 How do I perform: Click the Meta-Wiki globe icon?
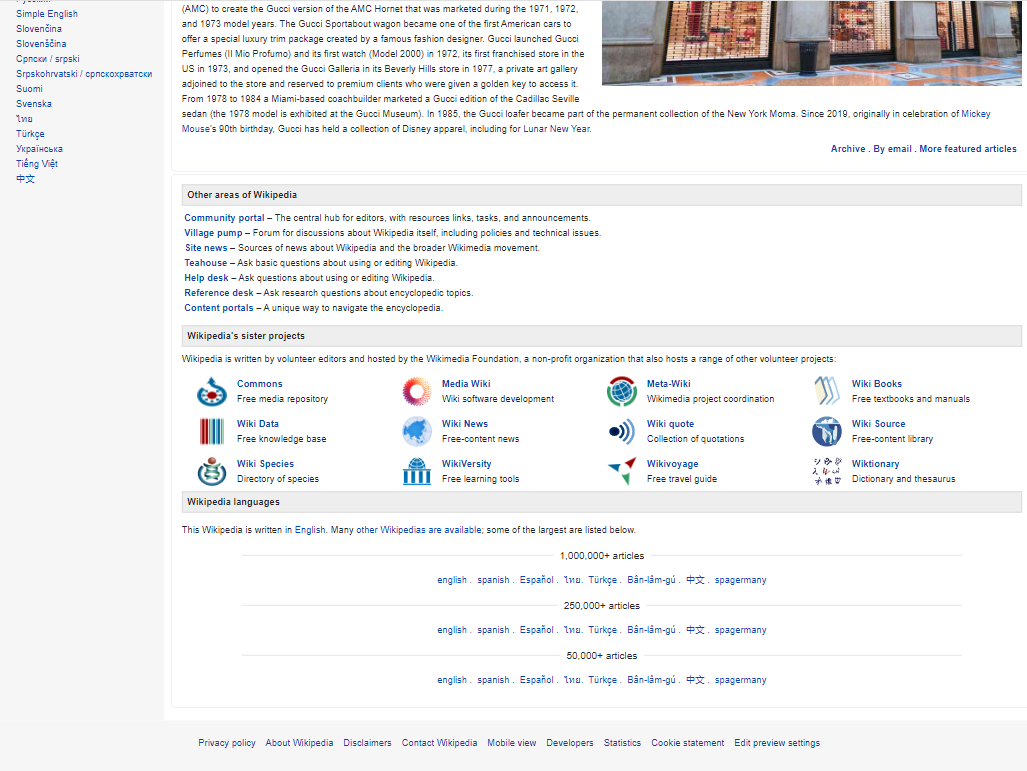coord(622,392)
